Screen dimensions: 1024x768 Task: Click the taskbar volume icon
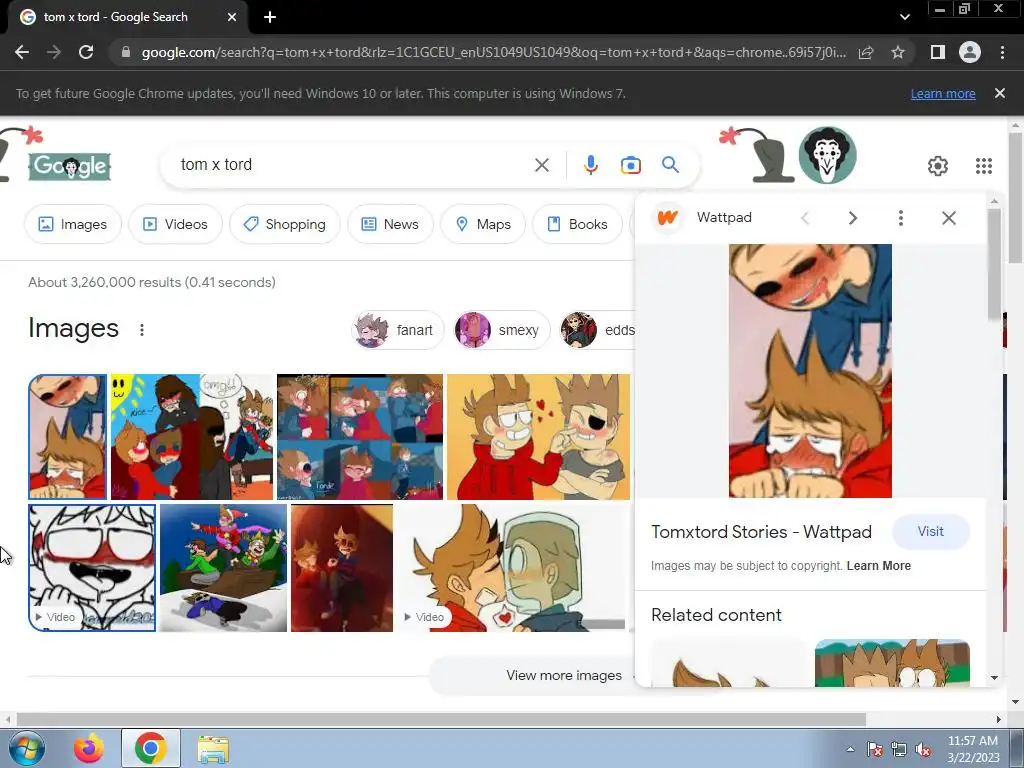pyautogui.click(x=923, y=750)
